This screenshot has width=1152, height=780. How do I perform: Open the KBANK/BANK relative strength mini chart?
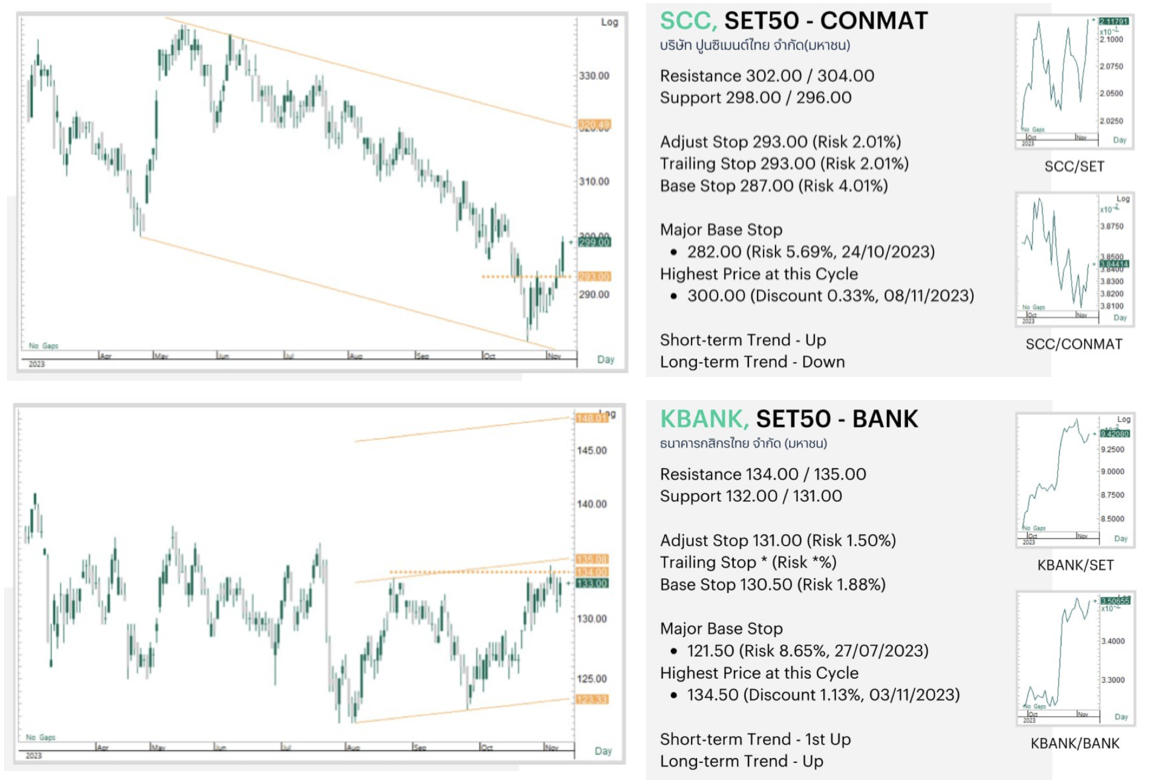point(1075,658)
